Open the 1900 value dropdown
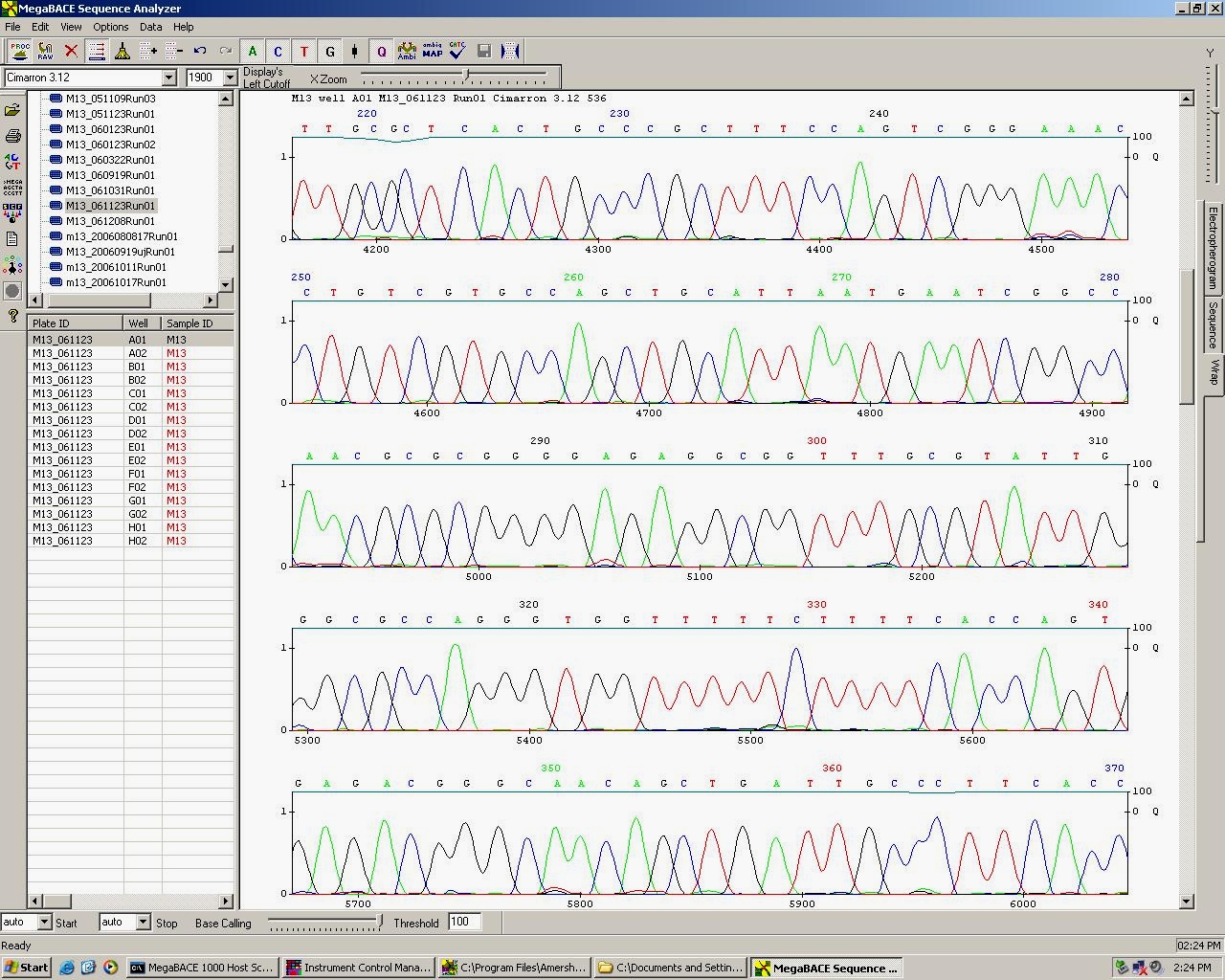Image resolution: width=1225 pixels, height=980 pixels. pyautogui.click(x=230, y=78)
